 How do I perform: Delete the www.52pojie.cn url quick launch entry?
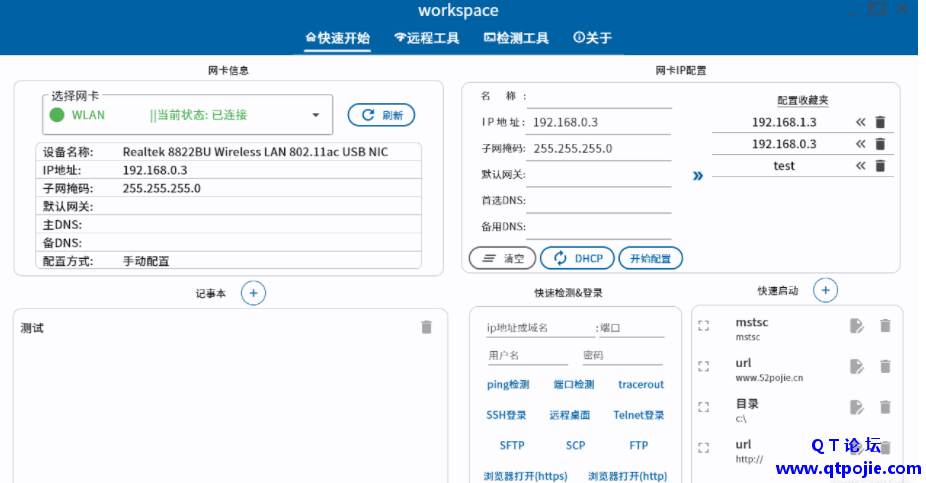point(885,367)
